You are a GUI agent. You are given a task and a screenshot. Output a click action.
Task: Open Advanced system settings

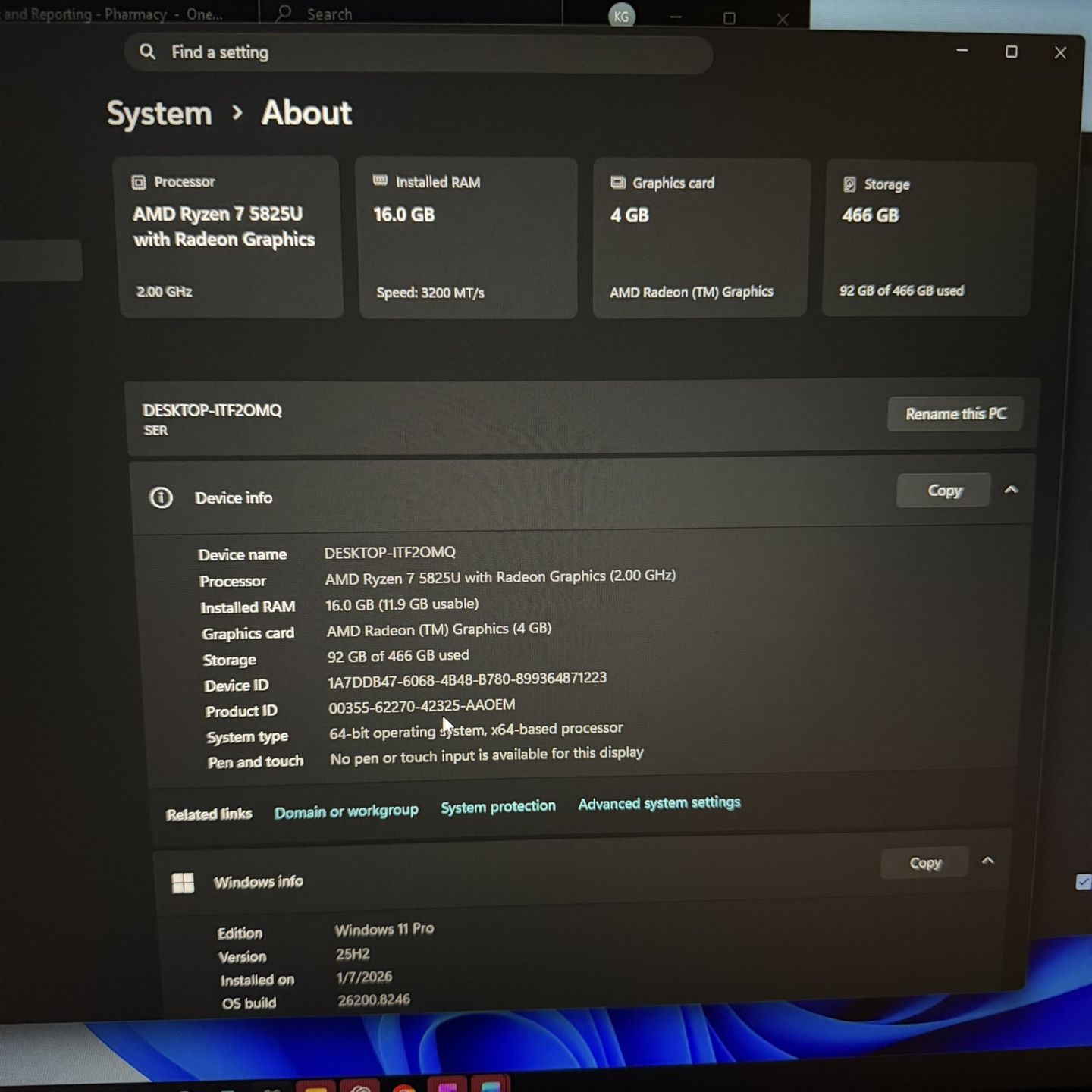click(x=659, y=803)
